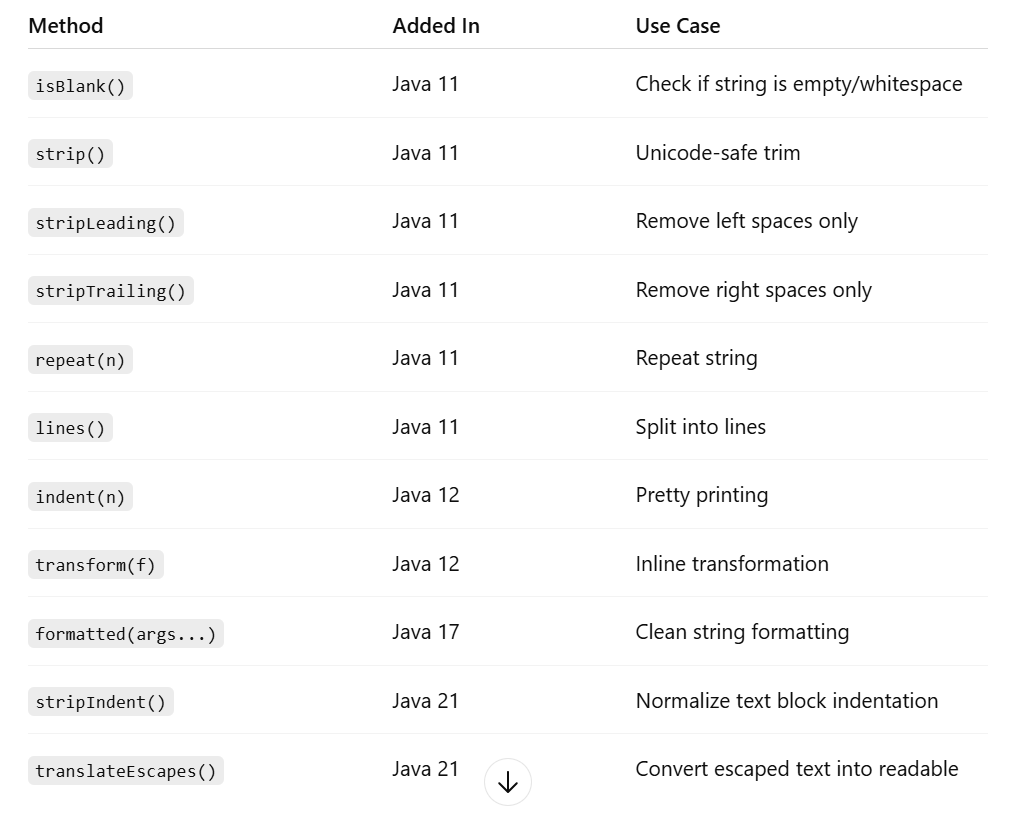Click the stripIndent() method label
The width and height of the screenshot is (1014, 814).
point(101,702)
